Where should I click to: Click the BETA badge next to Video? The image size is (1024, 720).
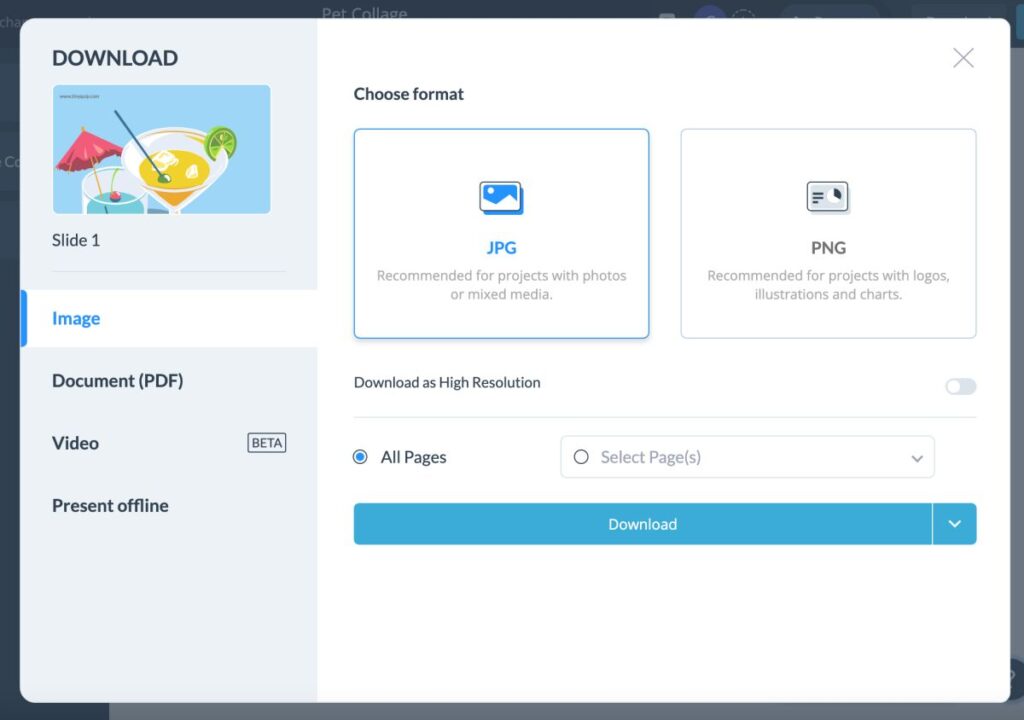[267, 443]
